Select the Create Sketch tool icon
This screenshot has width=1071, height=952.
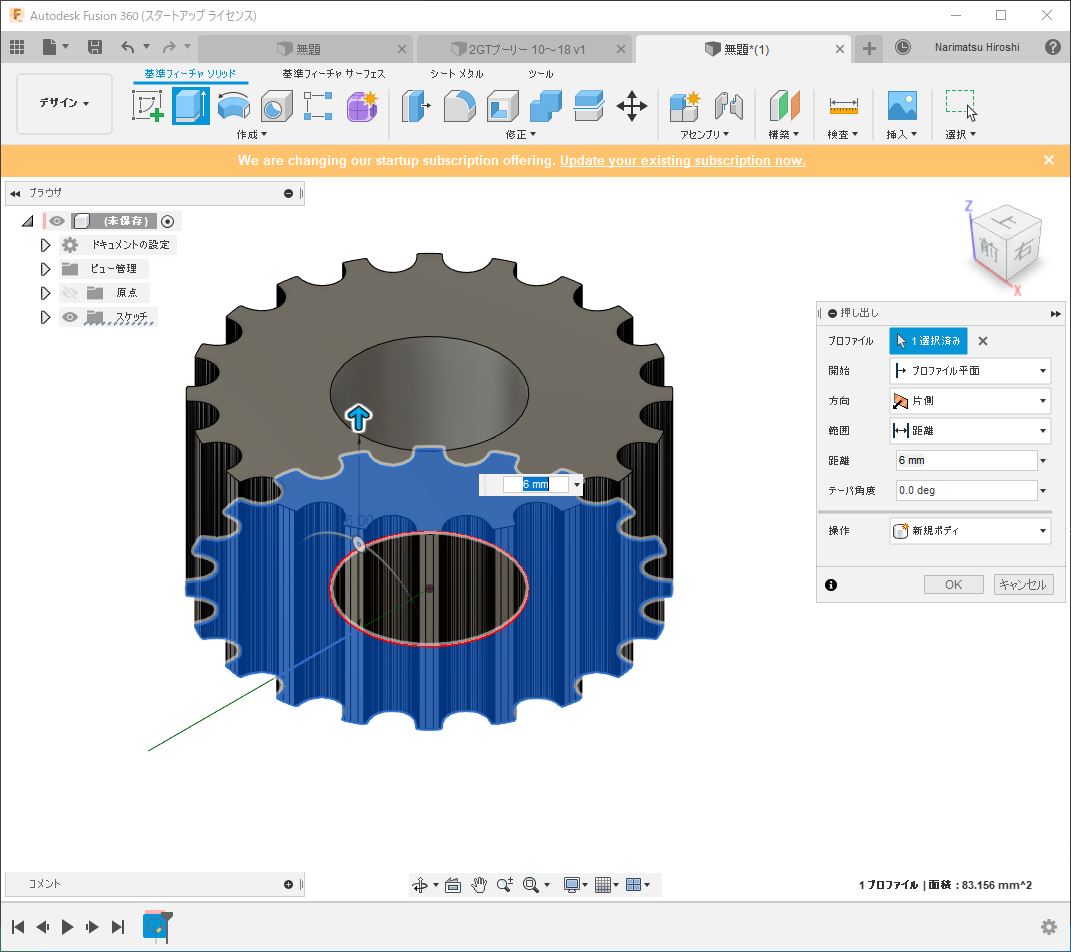(147, 106)
